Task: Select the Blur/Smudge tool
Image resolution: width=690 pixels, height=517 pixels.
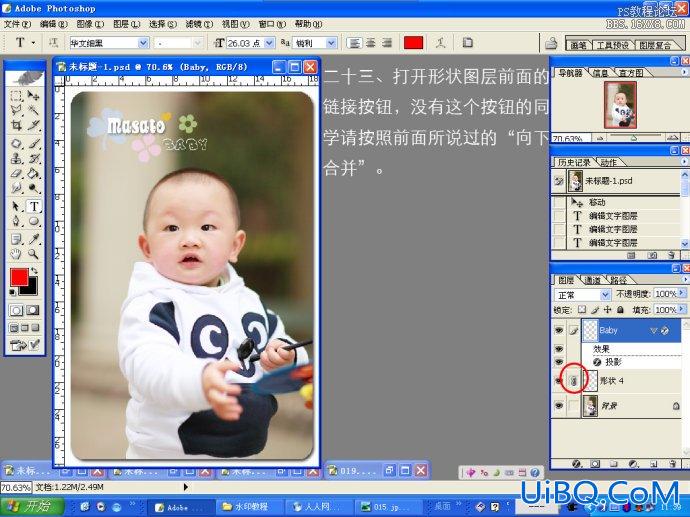Action: (x=16, y=188)
